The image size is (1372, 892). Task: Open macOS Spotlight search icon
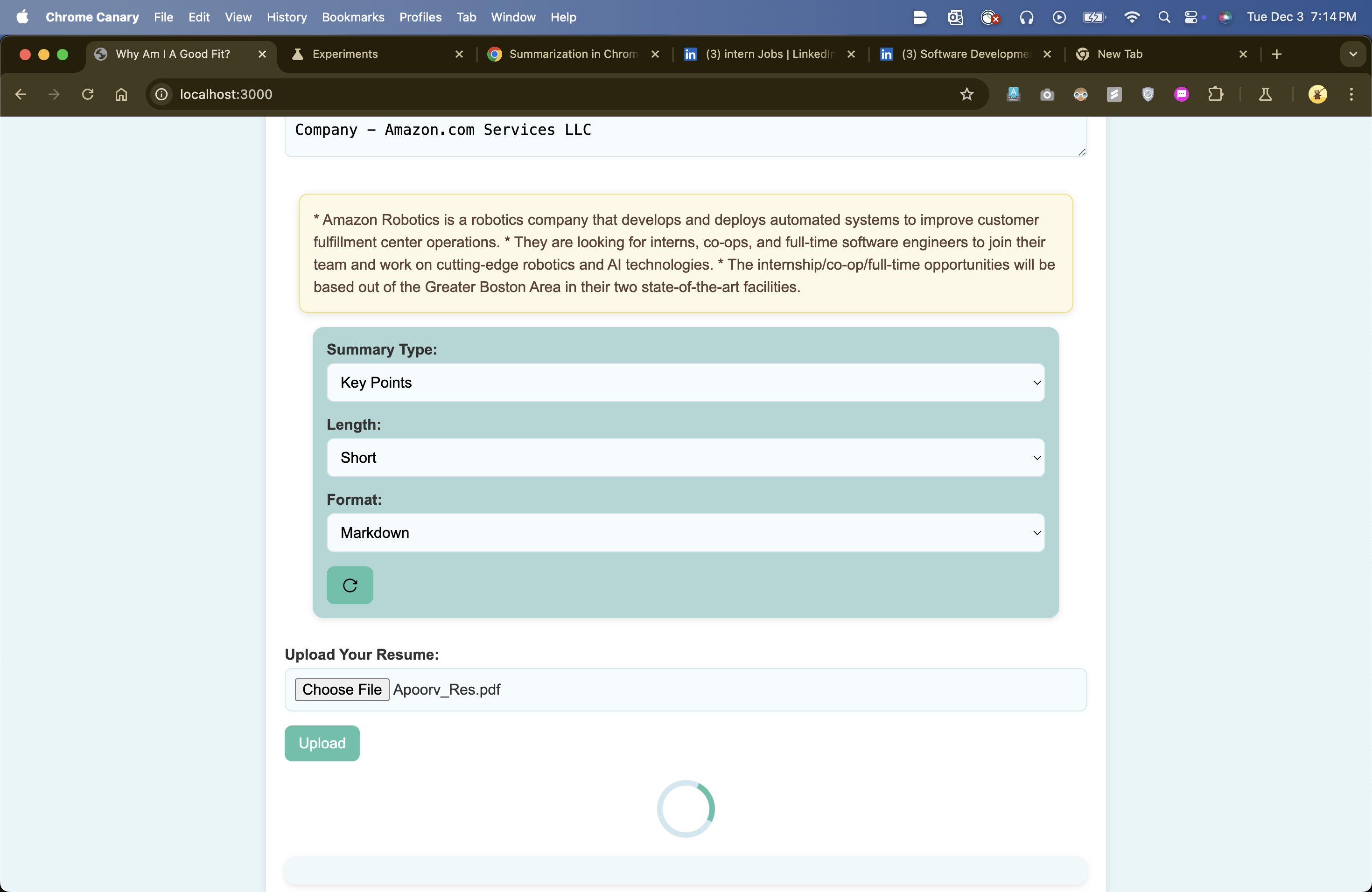(x=1163, y=17)
